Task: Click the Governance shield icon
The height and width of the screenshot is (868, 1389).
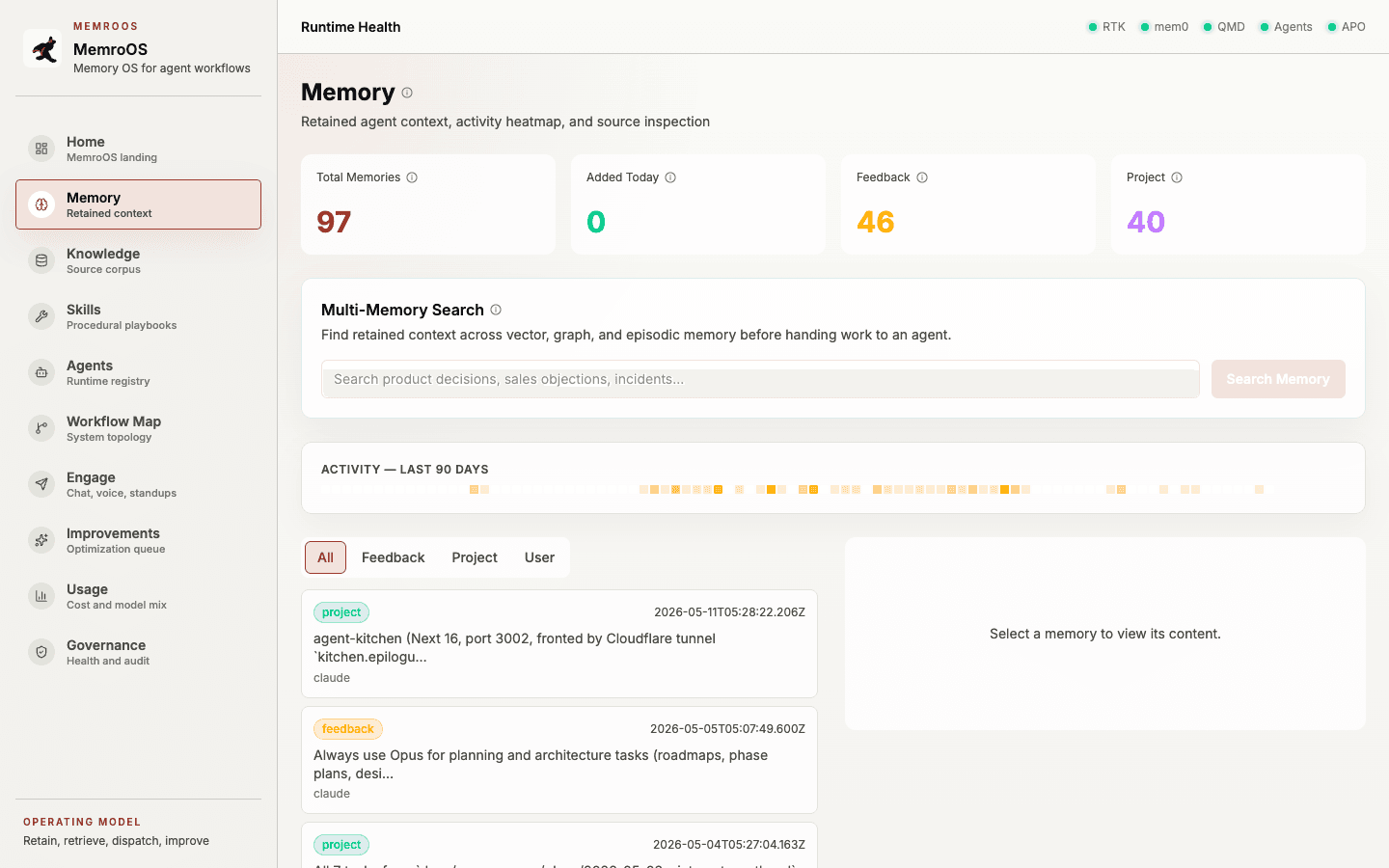Action: pos(41,652)
